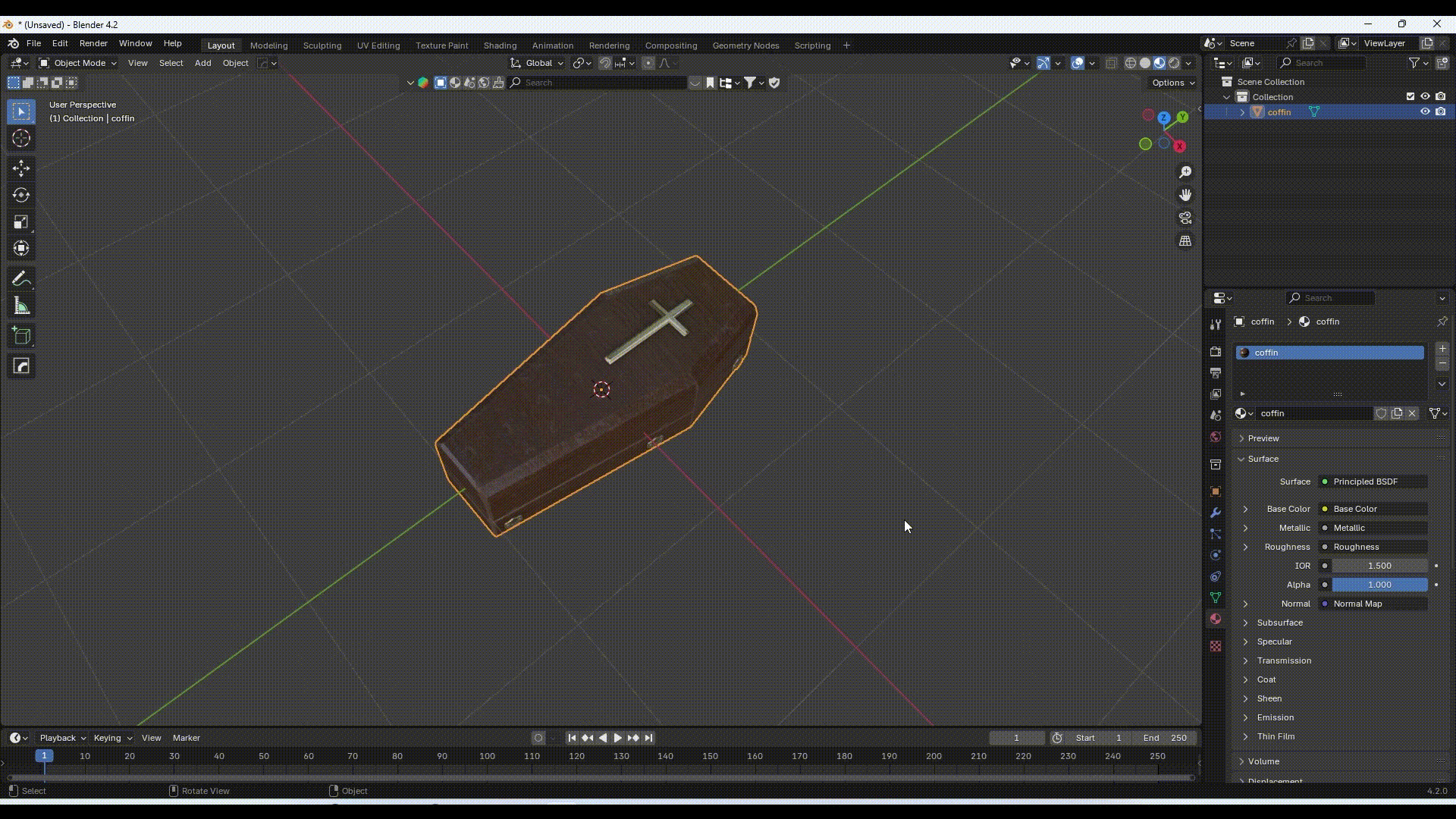Open the Texture properties tab

pyautogui.click(x=1216, y=646)
